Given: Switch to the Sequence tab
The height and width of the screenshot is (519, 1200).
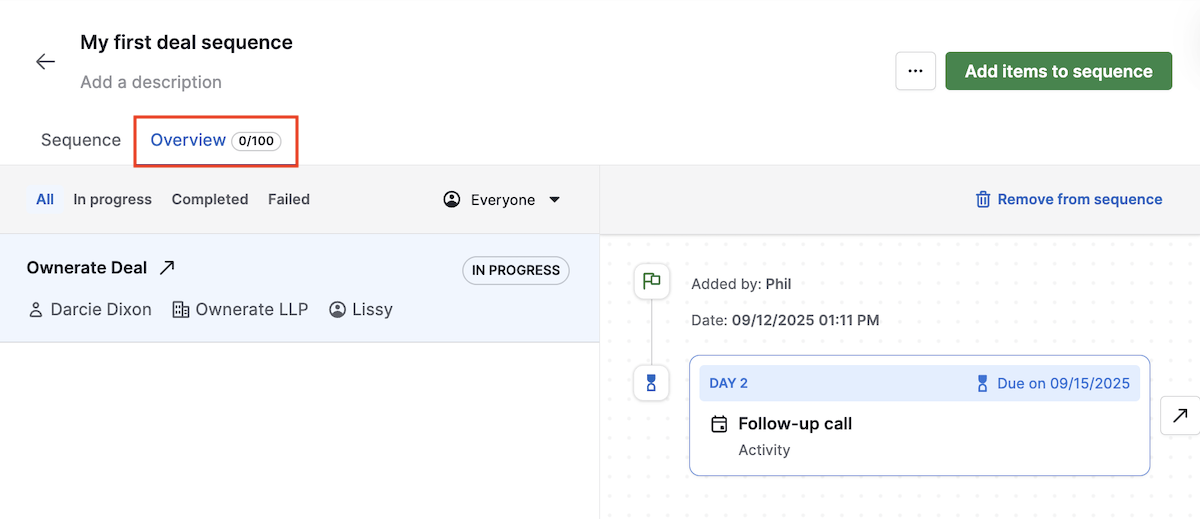Looking at the screenshot, I should pyautogui.click(x=81, y=140).
